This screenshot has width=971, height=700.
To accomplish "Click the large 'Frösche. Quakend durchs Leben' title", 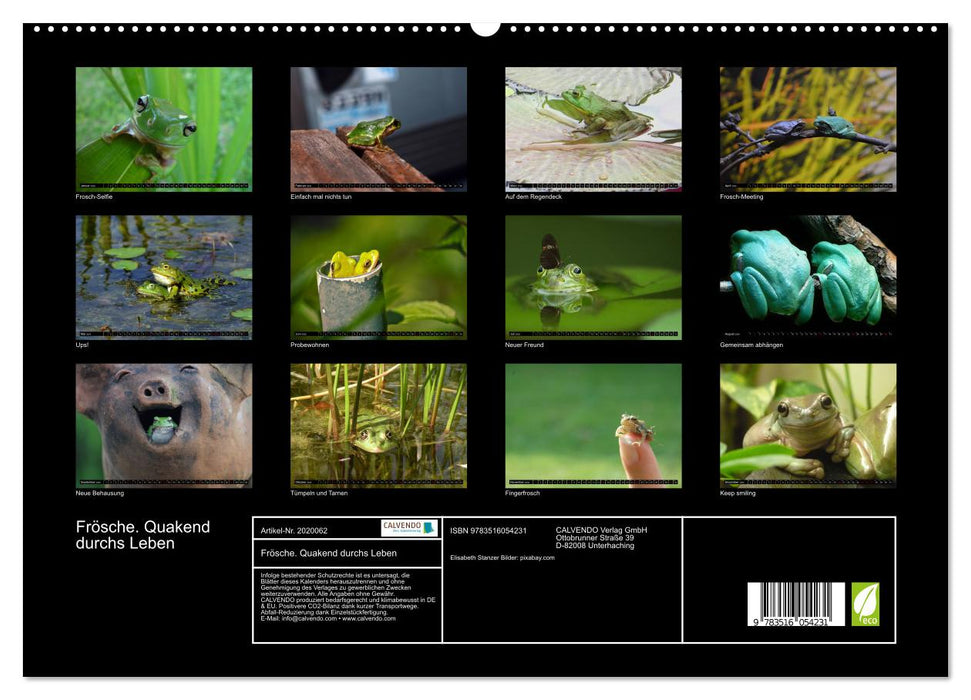I will 143,535.
